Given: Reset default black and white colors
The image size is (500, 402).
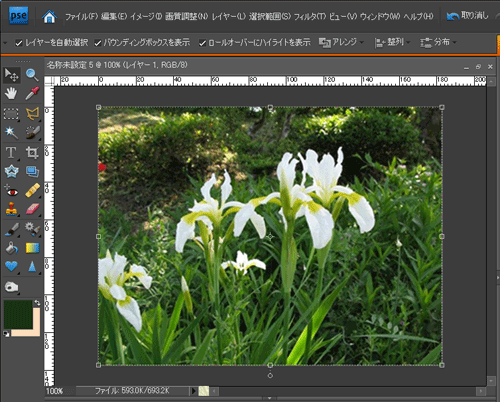Looking at the screenshot, I should point(6,333).
